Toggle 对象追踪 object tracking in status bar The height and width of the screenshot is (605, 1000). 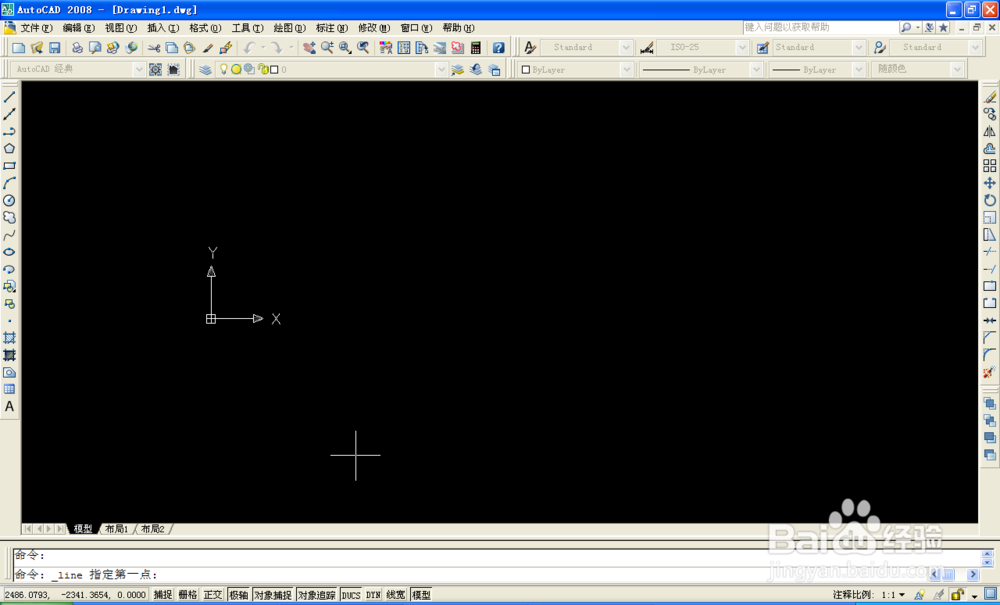click(x=316, y=595)
